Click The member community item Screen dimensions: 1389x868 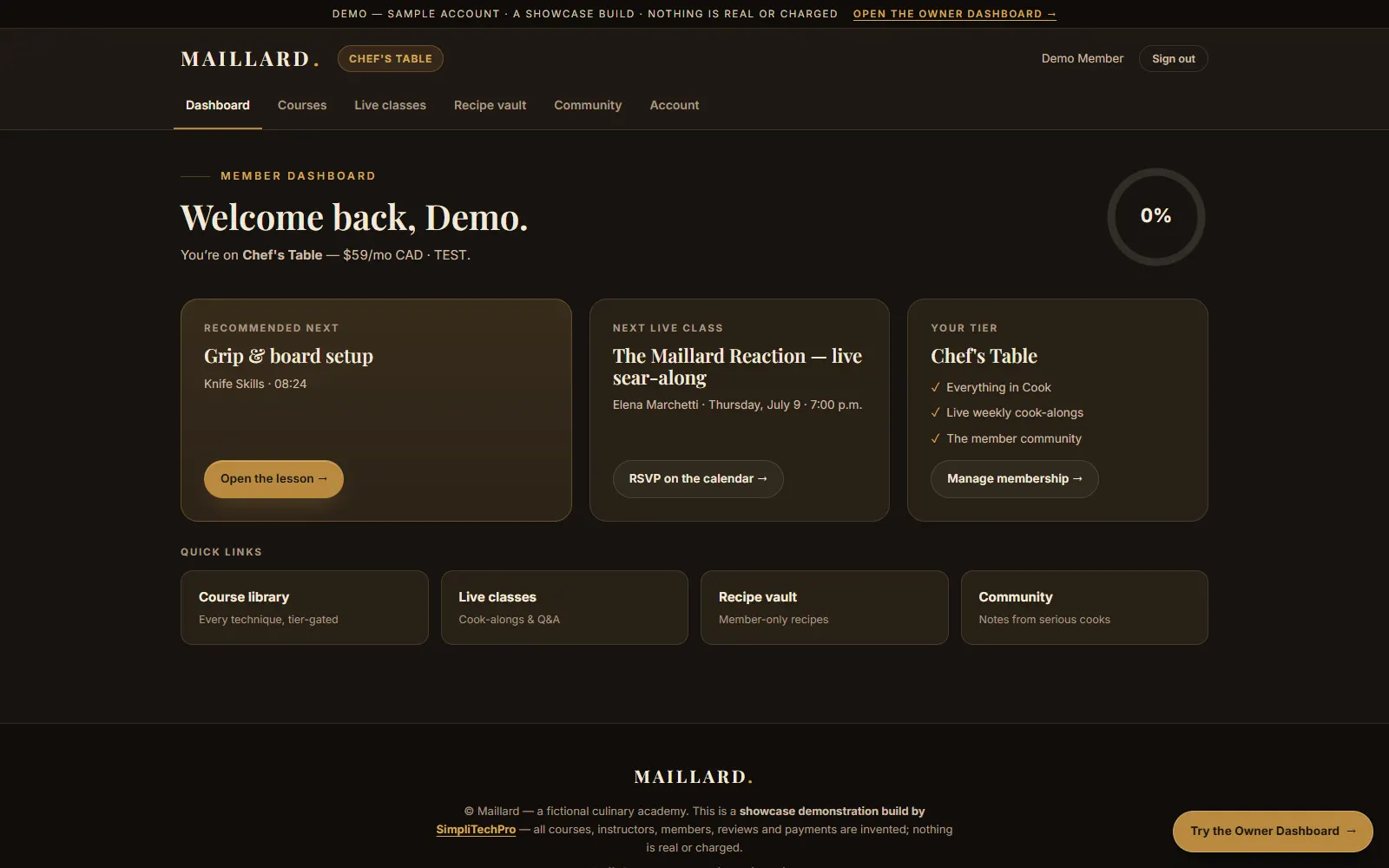(1006, 438)
